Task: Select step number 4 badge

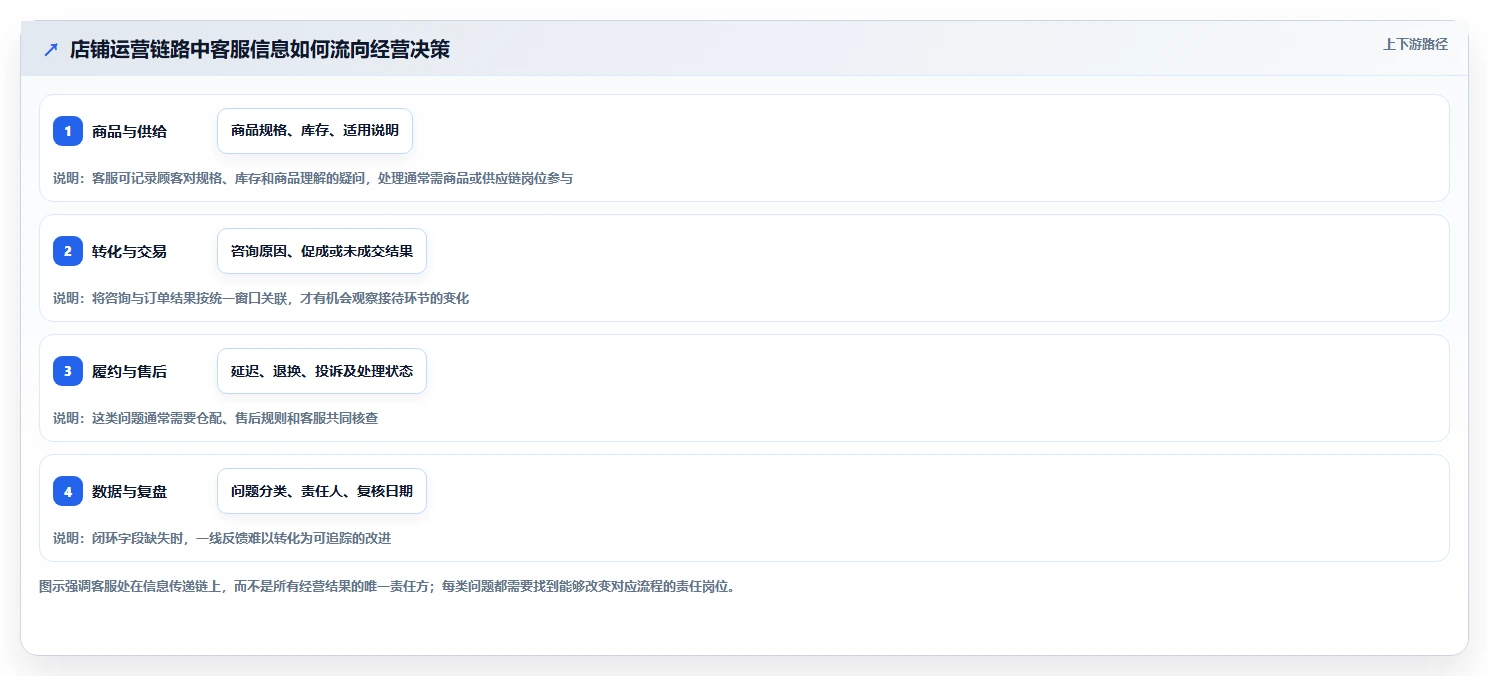Action: (x=68, y=491)
